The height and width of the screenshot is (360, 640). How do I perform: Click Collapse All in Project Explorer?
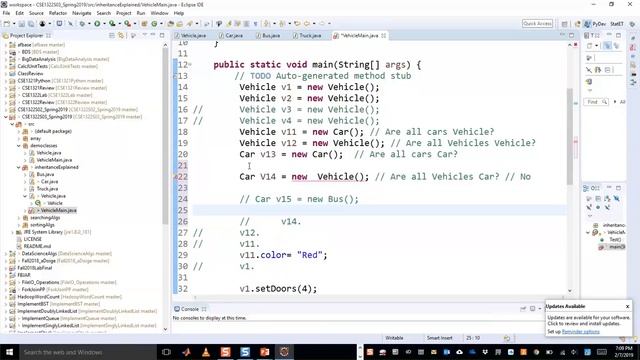tap(112, 36)
